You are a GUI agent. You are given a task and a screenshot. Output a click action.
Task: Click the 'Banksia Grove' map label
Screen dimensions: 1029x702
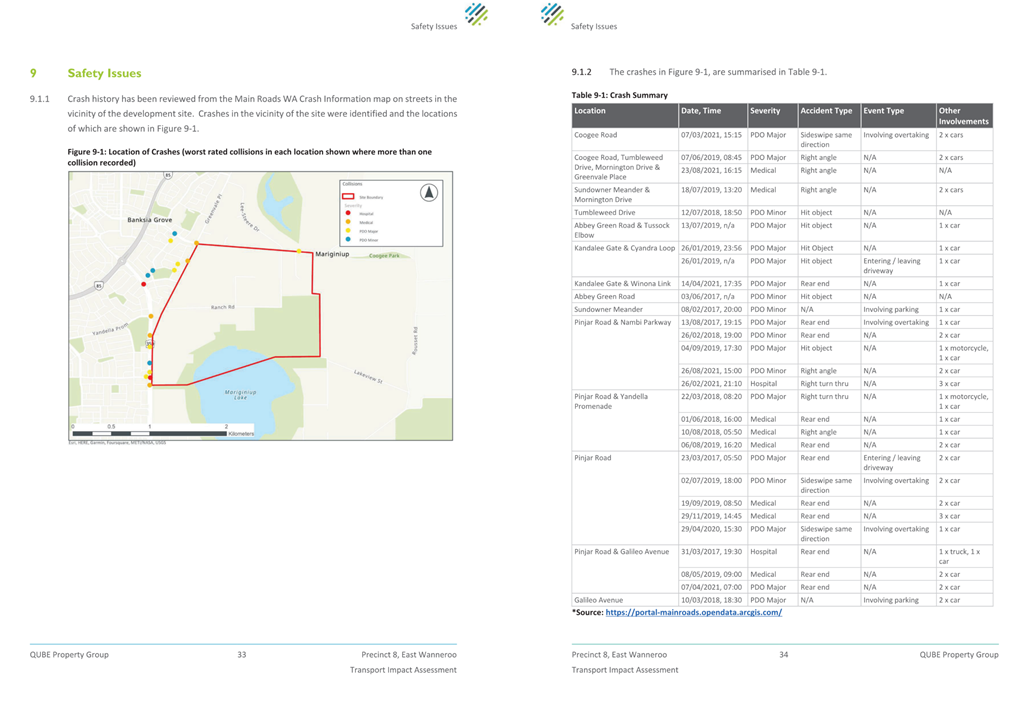[x=150, y=220]
